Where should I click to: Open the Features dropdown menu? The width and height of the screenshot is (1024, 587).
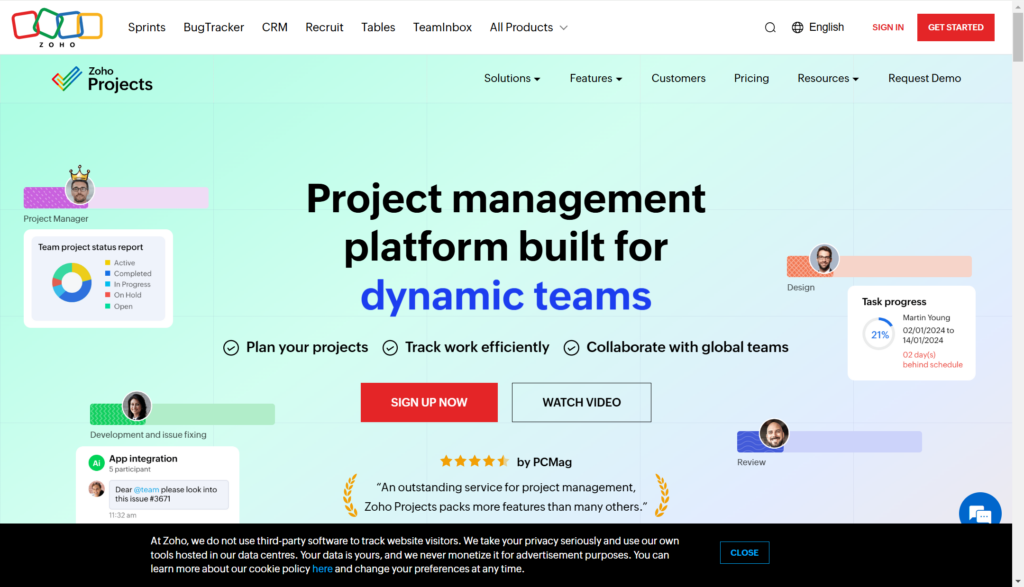click(x=596, y=78)
